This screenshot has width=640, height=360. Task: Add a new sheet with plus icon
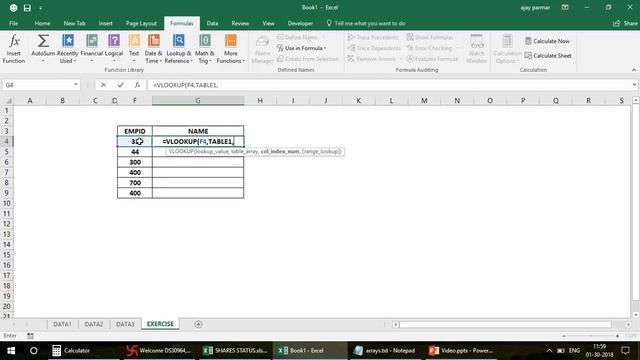(x=198, y=324)
